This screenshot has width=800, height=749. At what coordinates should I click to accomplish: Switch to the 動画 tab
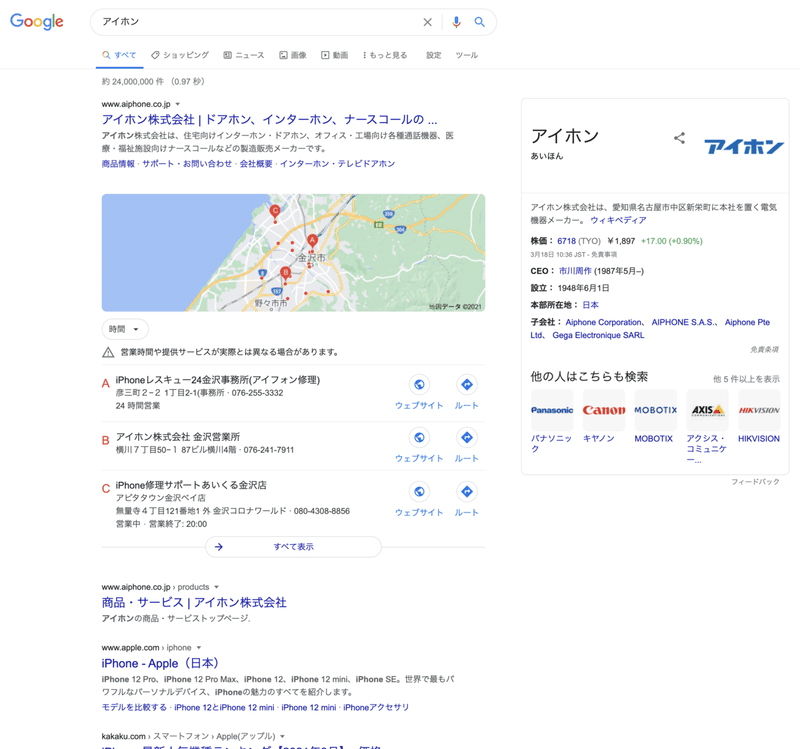(335, 55)
